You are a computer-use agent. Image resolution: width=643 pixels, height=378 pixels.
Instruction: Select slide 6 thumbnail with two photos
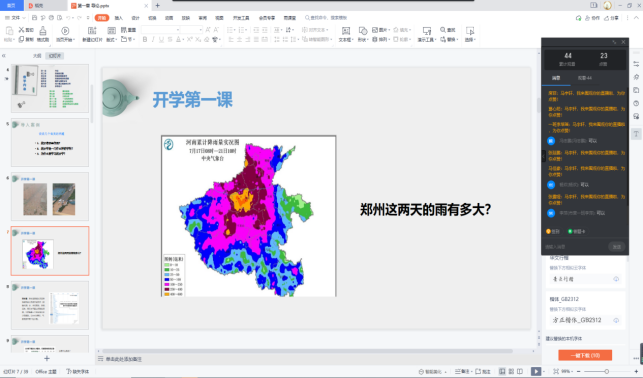click(50, 196)
